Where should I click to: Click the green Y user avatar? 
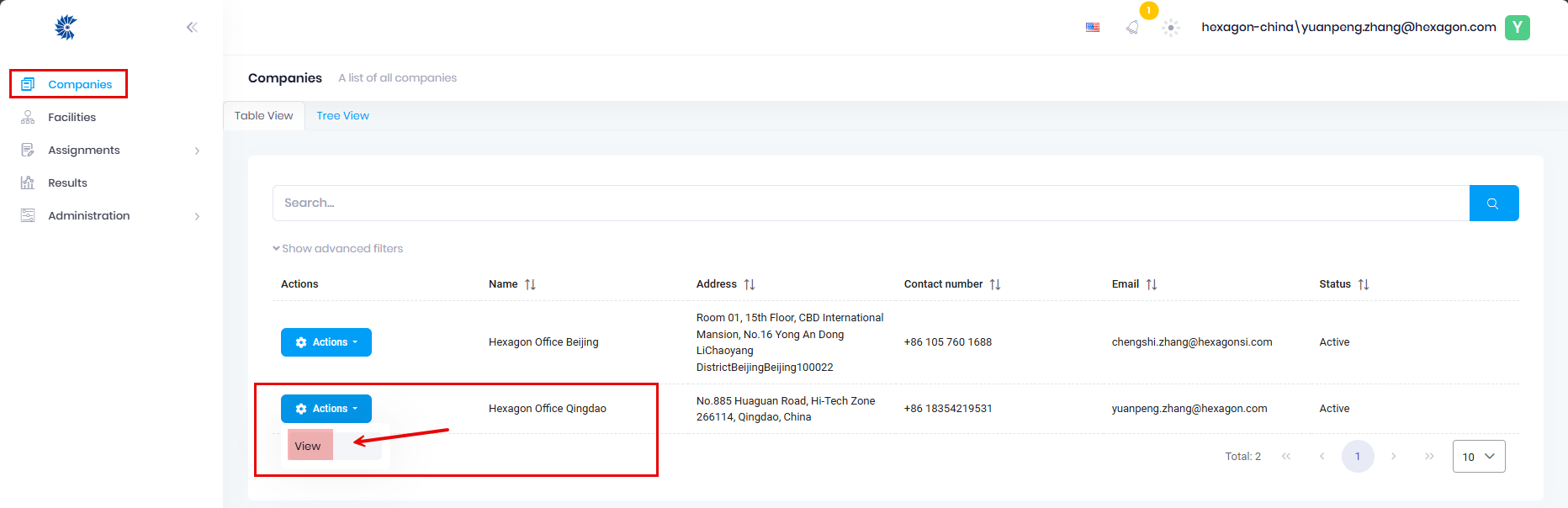[x=1517, y=28]
